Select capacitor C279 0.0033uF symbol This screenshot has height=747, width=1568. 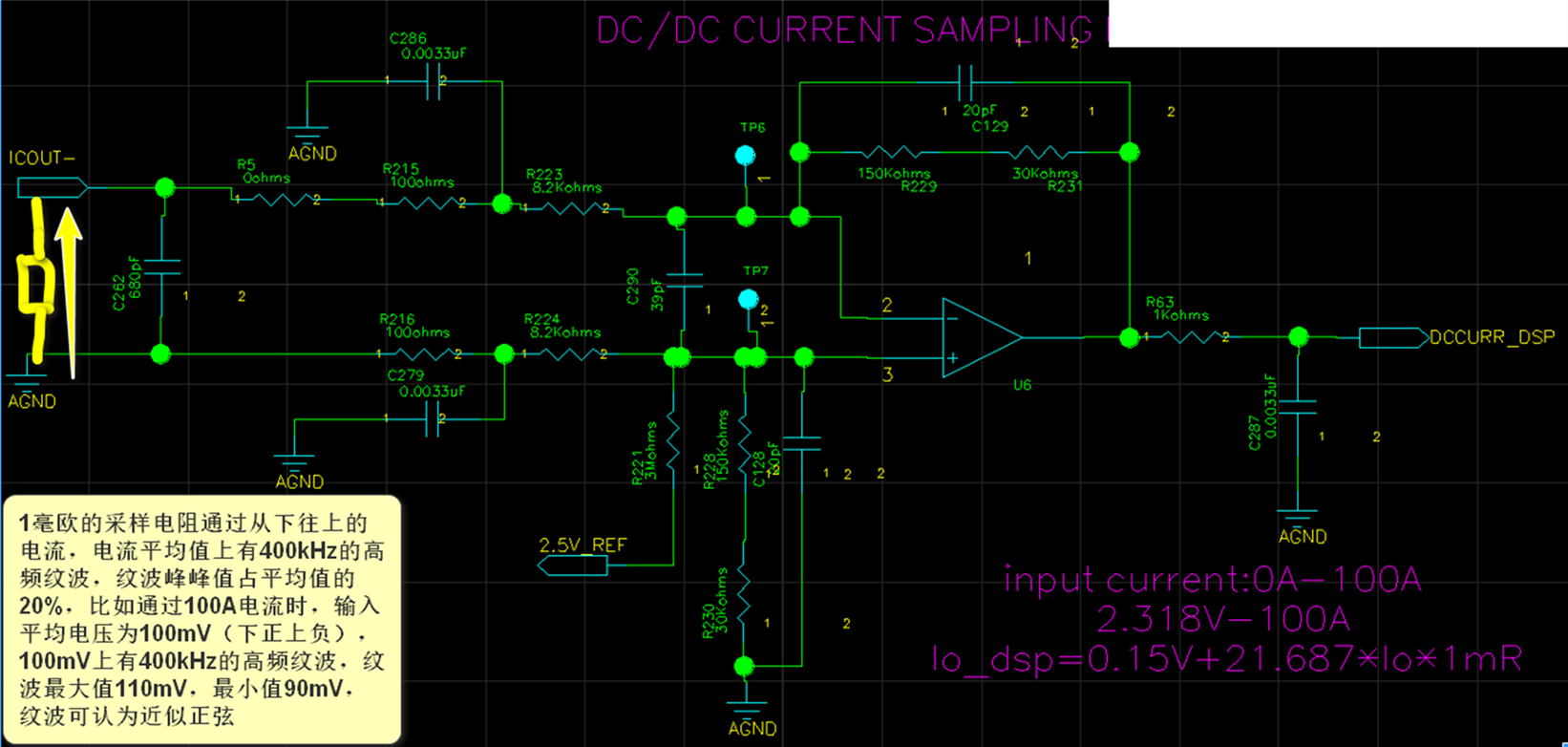point(432,418)
